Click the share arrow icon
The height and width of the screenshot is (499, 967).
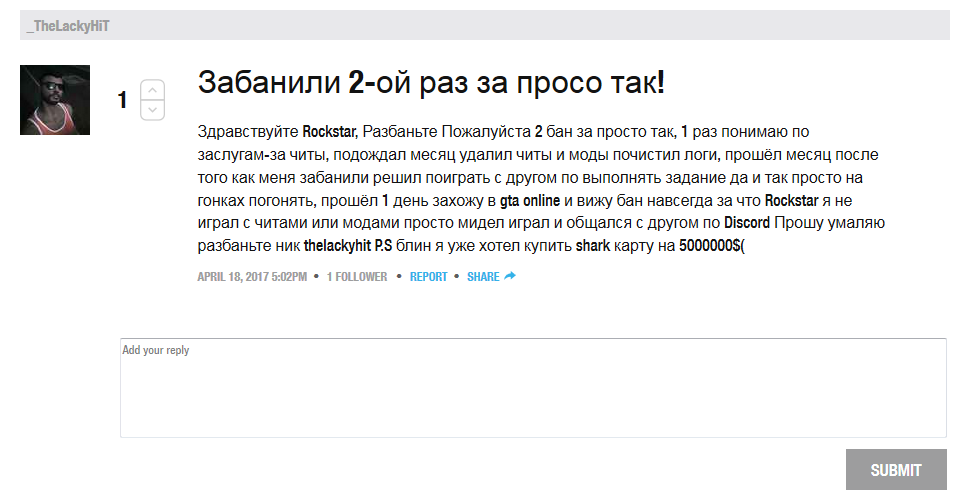tap(509, 276)
